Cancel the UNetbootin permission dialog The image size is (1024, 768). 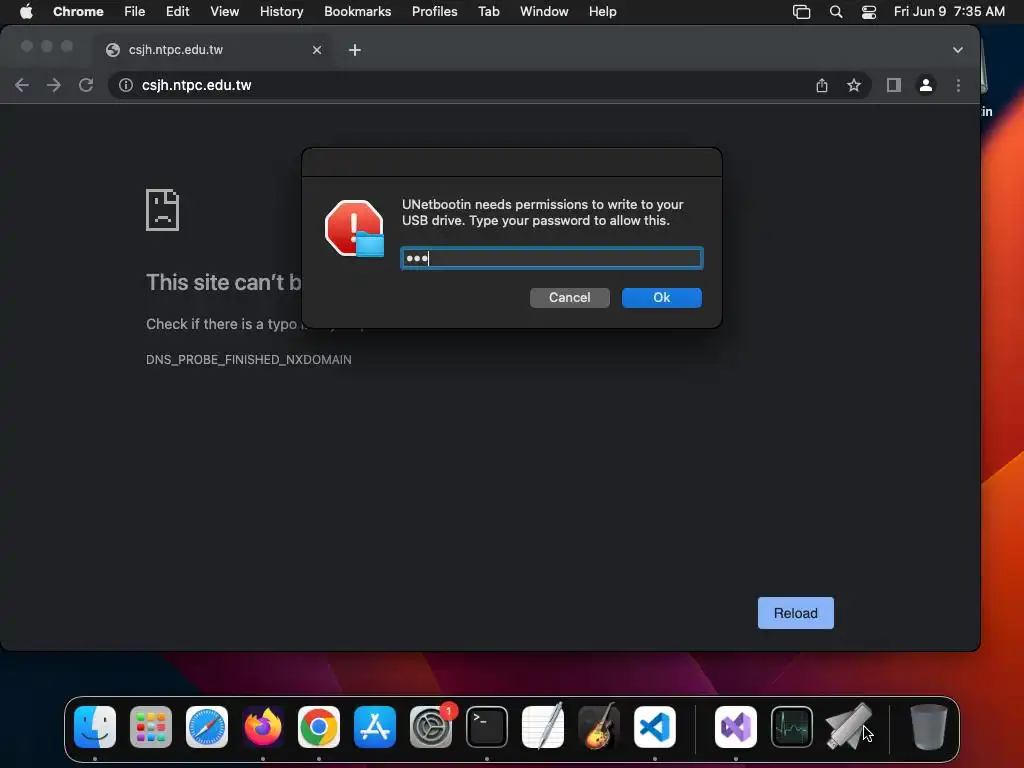(569, 298)
